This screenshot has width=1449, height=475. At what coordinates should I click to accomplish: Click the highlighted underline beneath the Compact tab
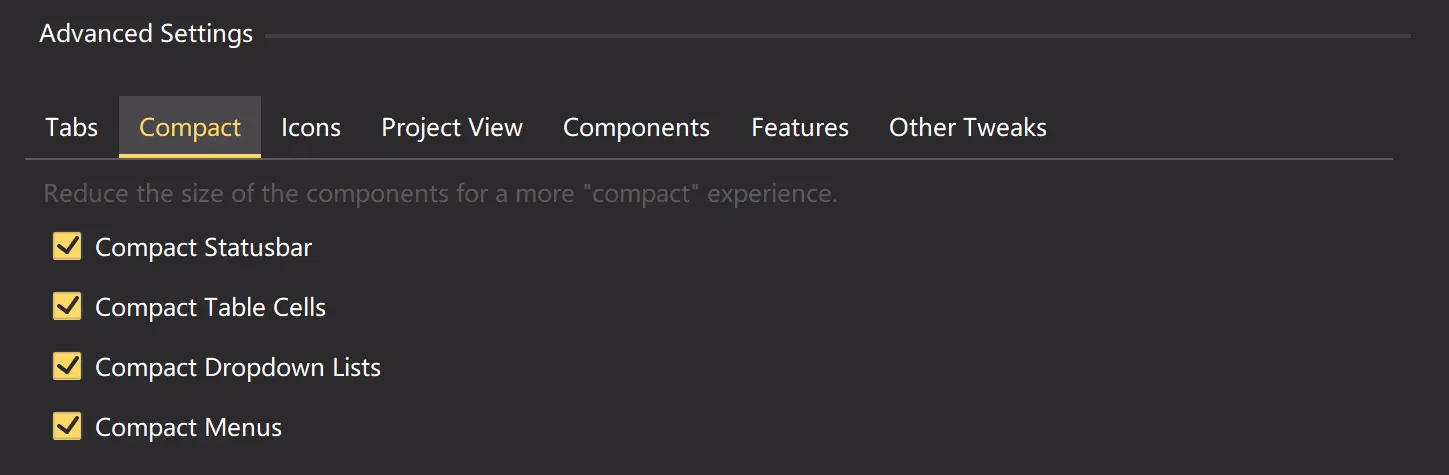click(x=190, y=156)
